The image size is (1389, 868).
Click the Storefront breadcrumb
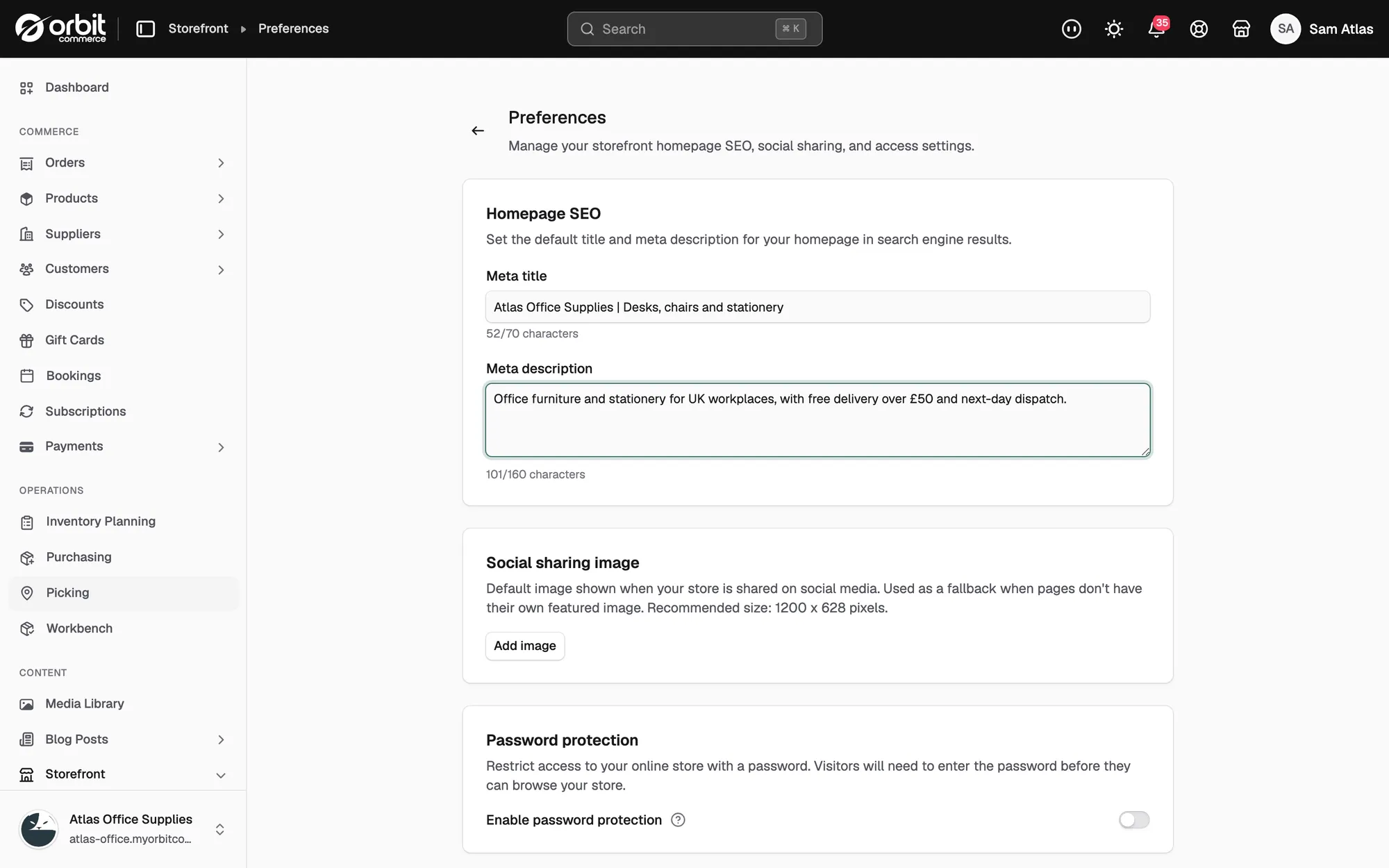[198, 28]
